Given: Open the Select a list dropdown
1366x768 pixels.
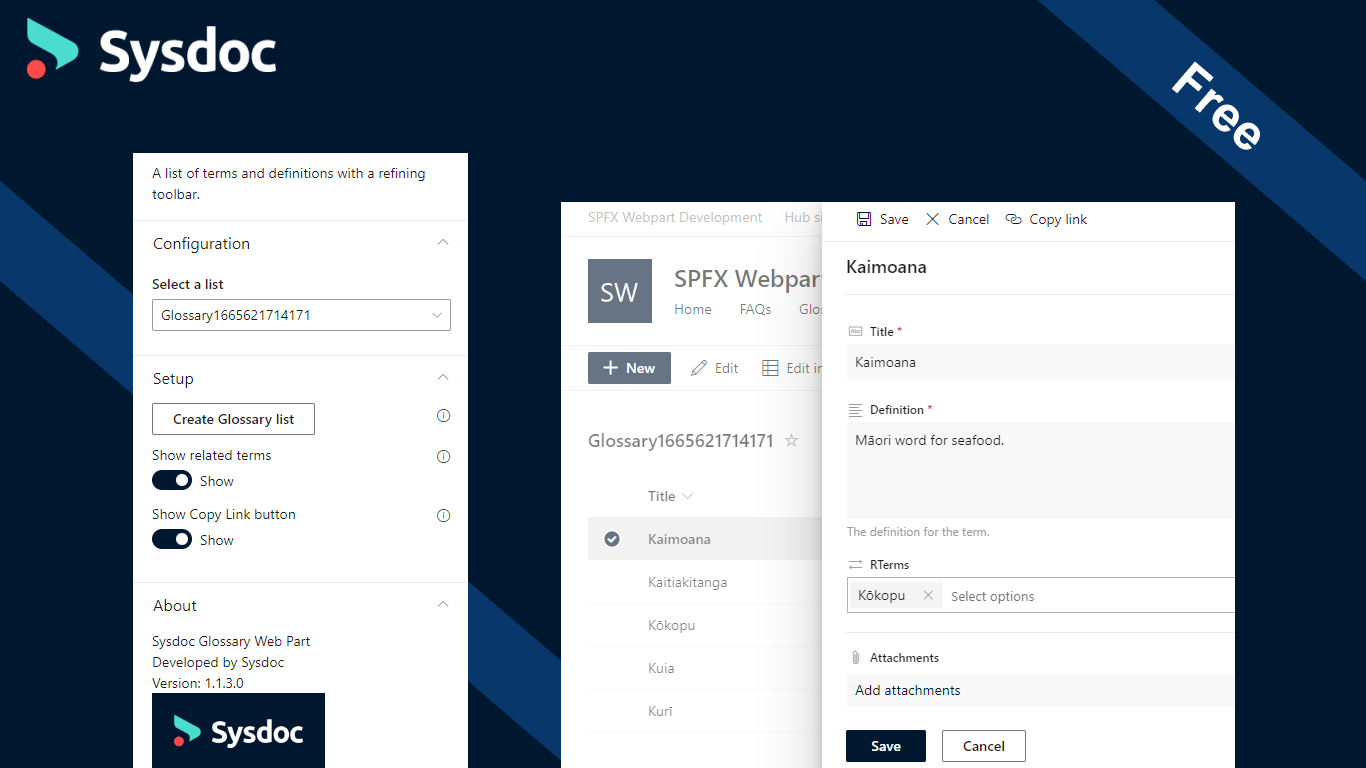Looking at the screenshot, I should pyautogui.click(x=301, y=315).
